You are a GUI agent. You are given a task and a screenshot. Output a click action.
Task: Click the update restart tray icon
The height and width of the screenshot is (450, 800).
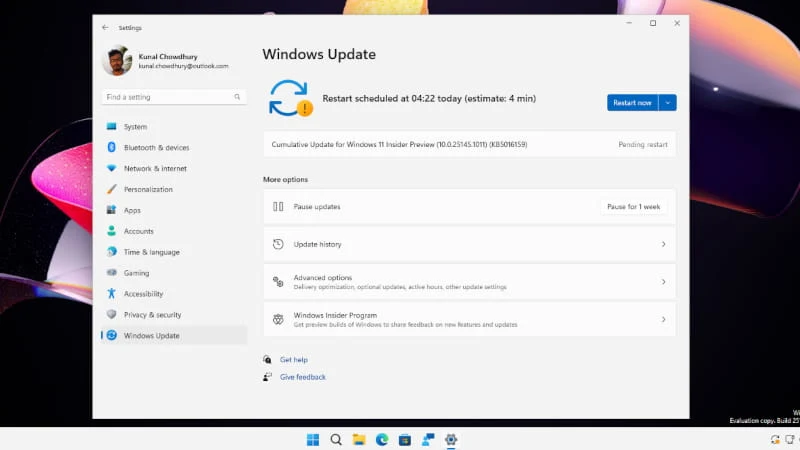tap(775, 439)
